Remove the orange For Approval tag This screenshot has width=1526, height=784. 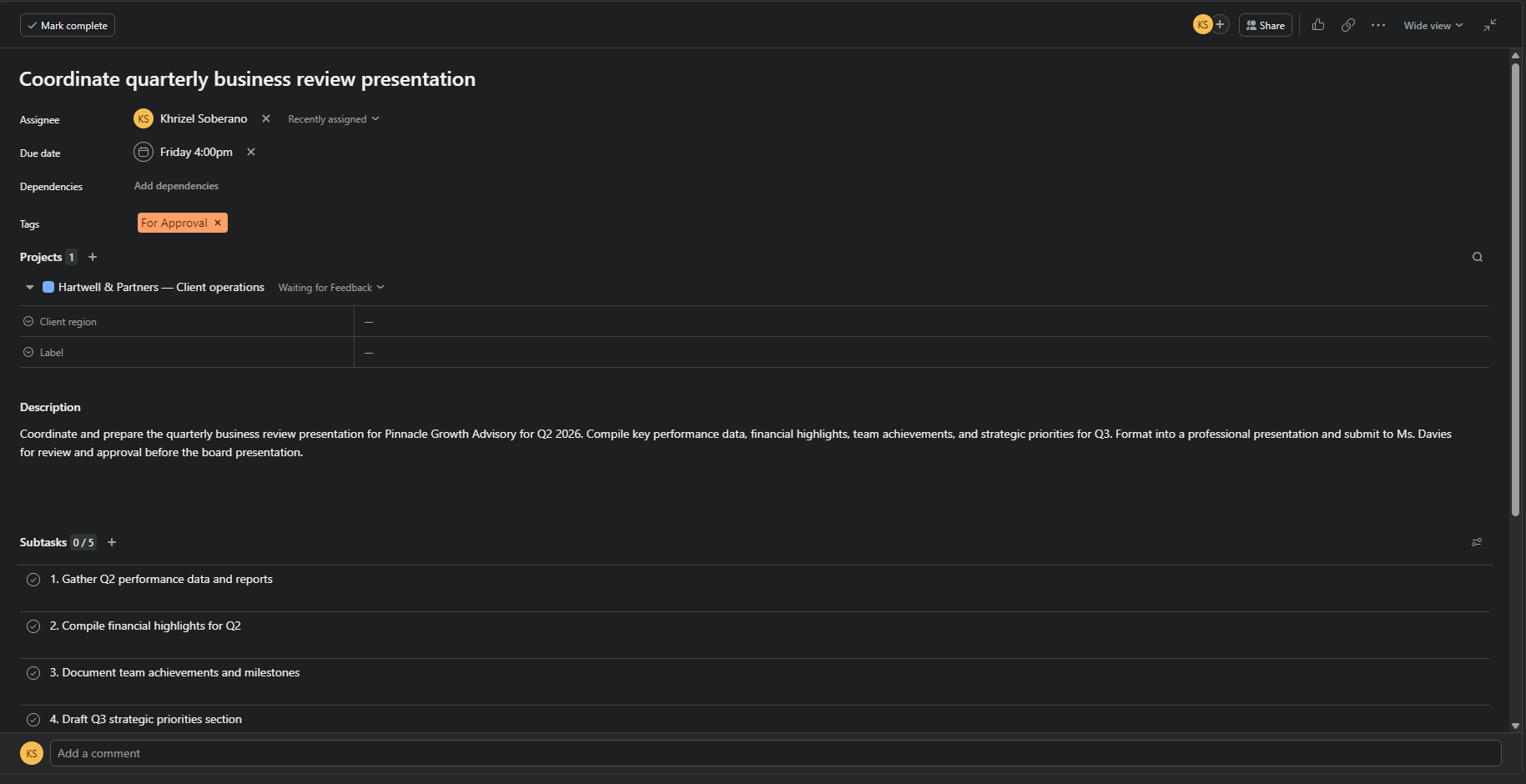218,223
